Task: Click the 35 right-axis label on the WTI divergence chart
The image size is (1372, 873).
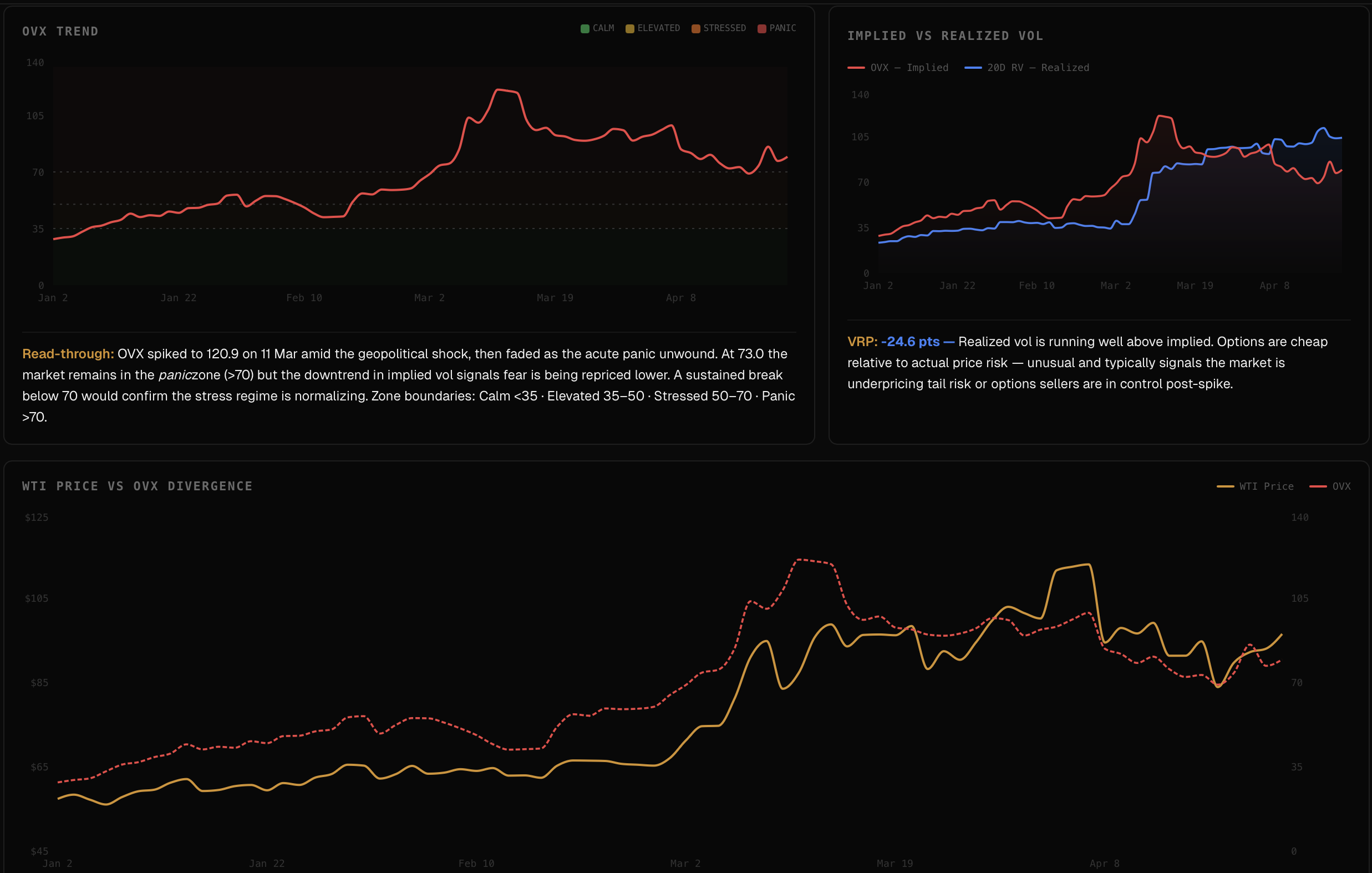Action: point(1297,768)
